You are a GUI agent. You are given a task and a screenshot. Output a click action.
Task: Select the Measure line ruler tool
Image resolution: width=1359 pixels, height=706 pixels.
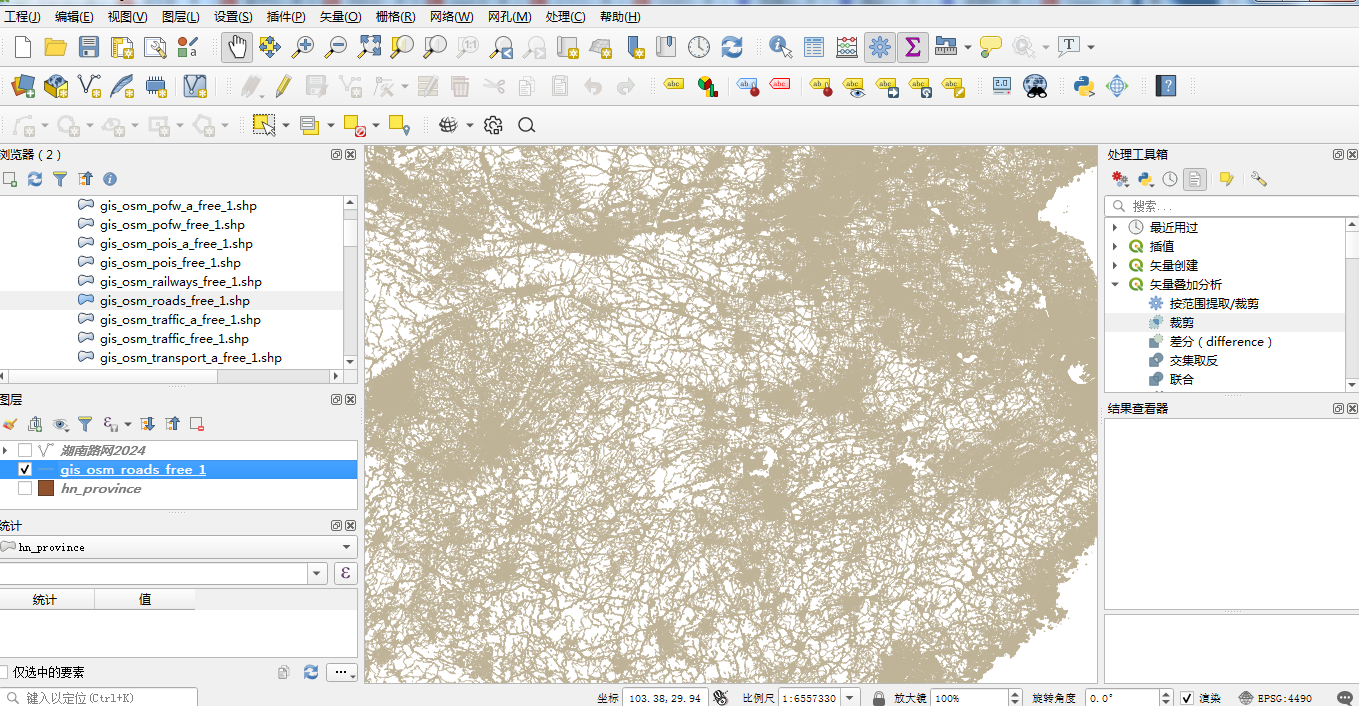coord(945,46)
